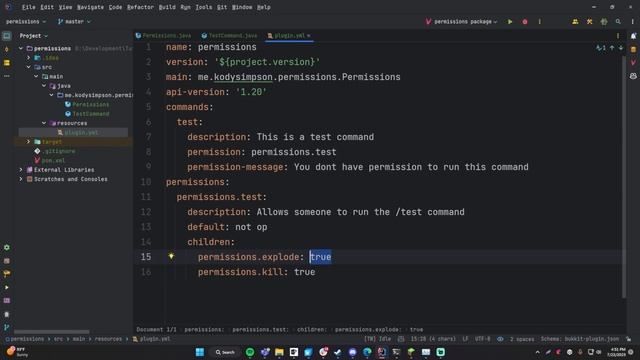This screenshot has width=640, height=360.
Task: Show intention actions light bulb on line 15
Action: click(x=171, y=256)
